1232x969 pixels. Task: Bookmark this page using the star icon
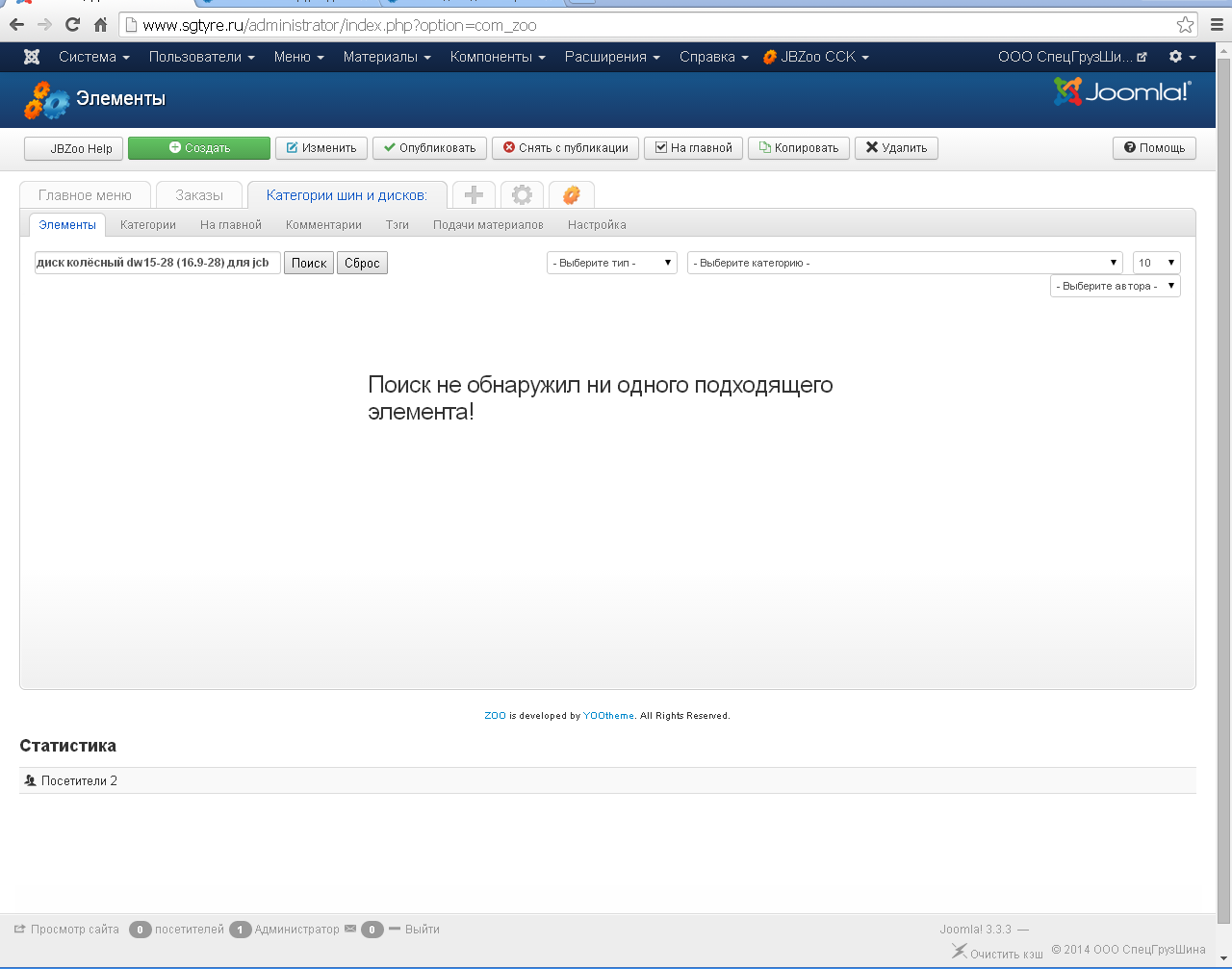tap(1185, 25)
